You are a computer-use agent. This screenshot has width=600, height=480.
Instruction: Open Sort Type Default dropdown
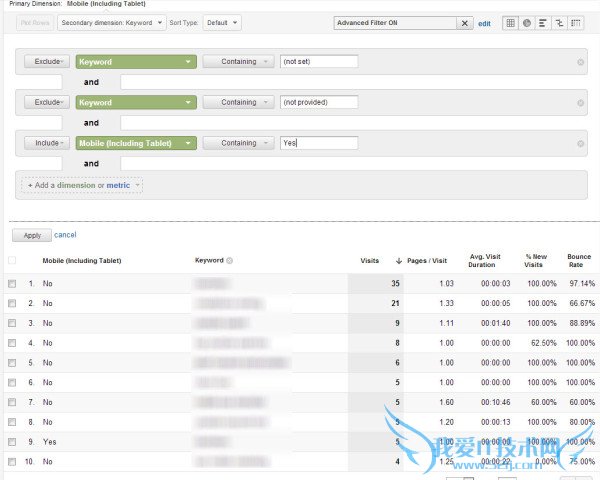222,23
